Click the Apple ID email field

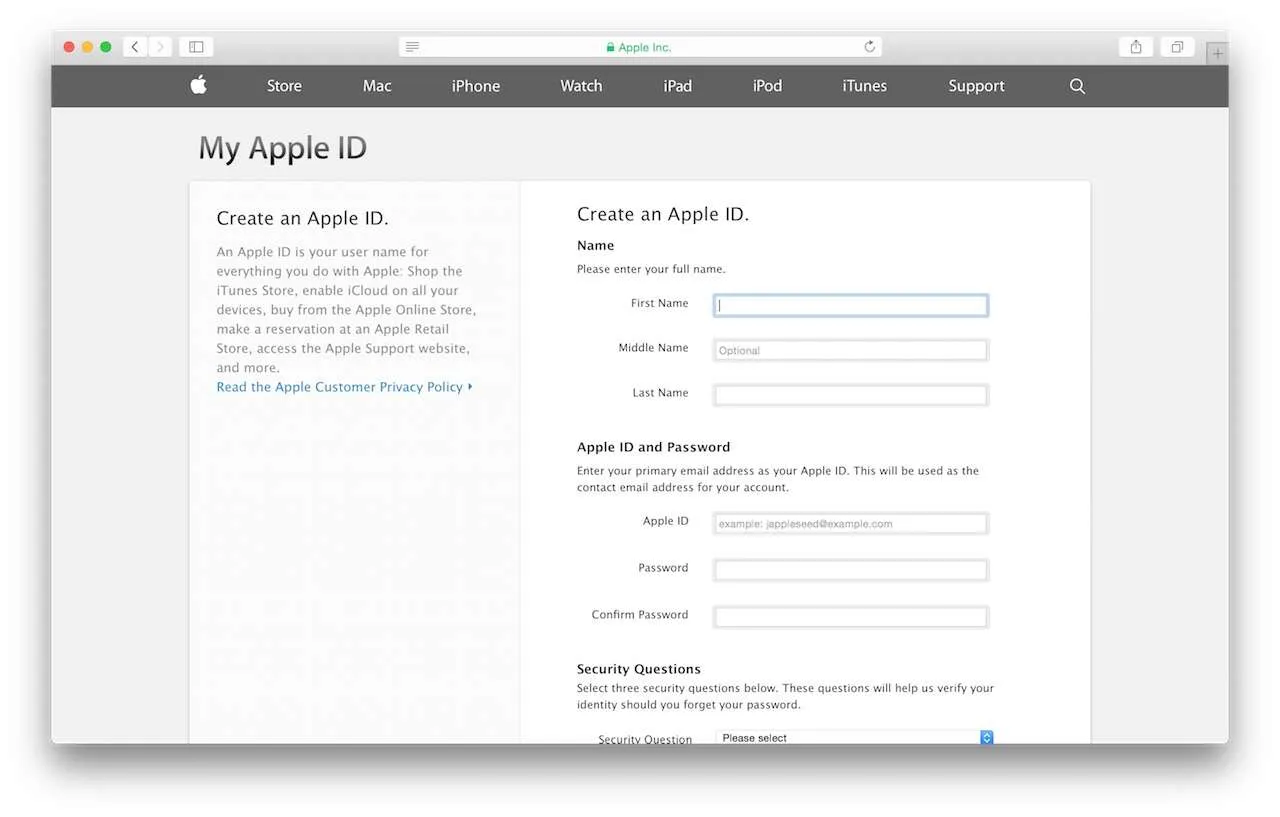tap(851, 523)
